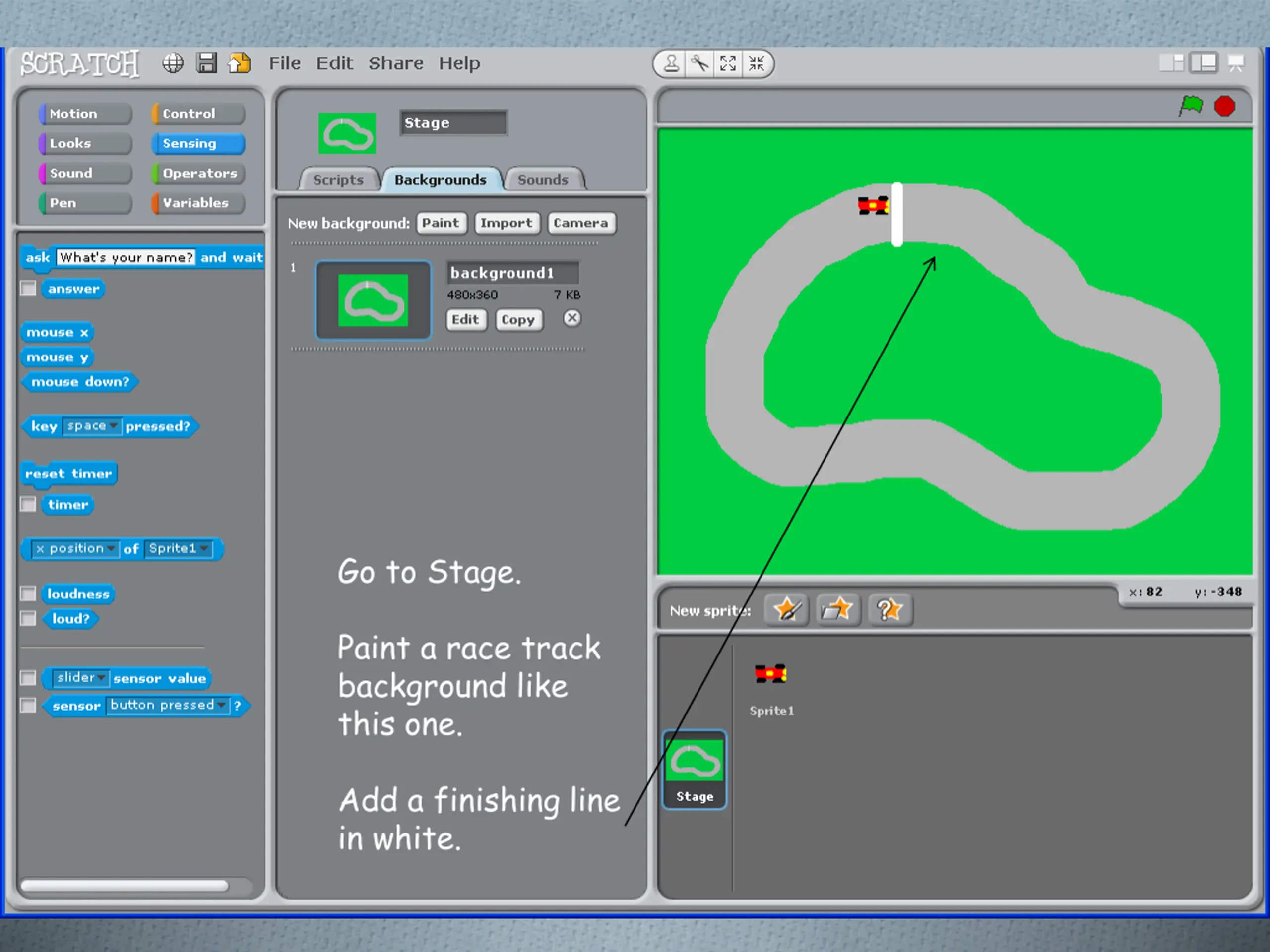Open the File menu
1270x952 pixels.
pos(285,63)
